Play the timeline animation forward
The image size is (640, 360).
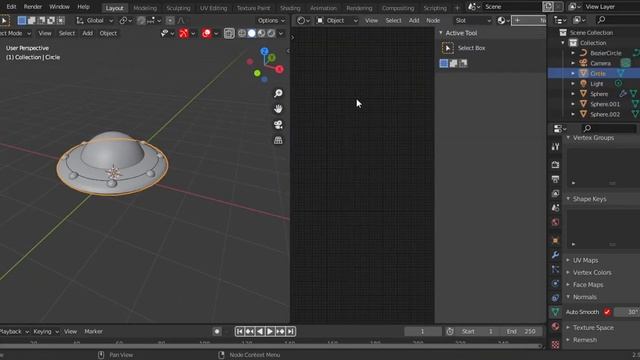pos(270,331)
